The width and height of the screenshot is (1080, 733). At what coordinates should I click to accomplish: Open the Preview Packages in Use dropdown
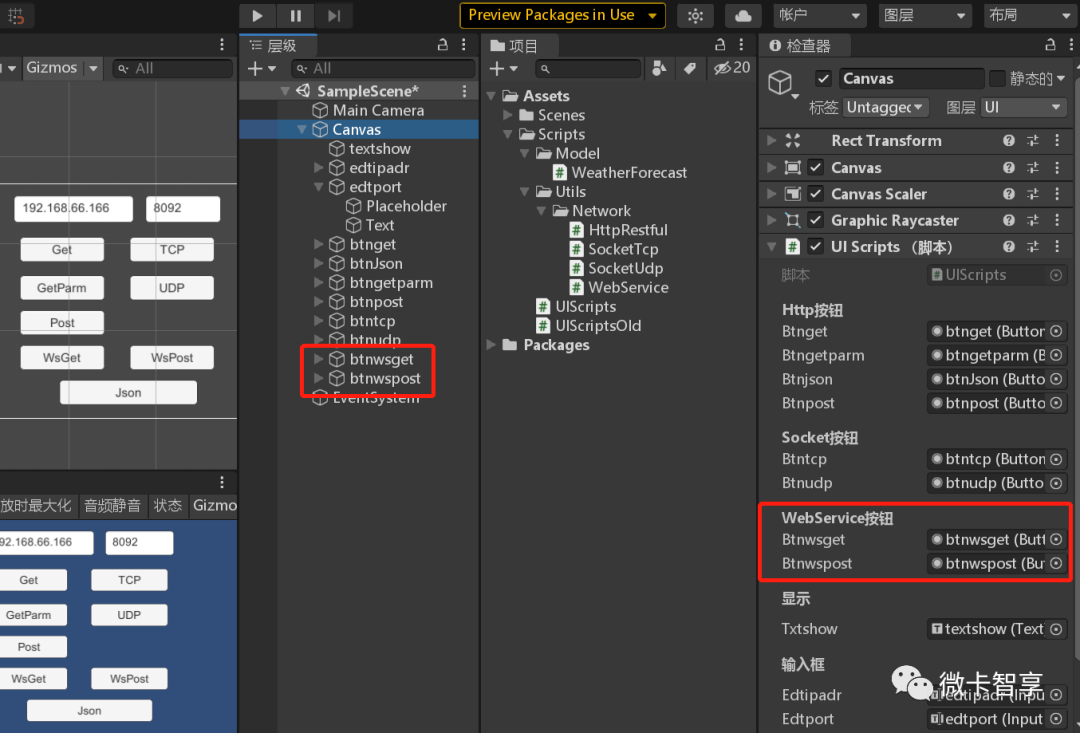562,15
